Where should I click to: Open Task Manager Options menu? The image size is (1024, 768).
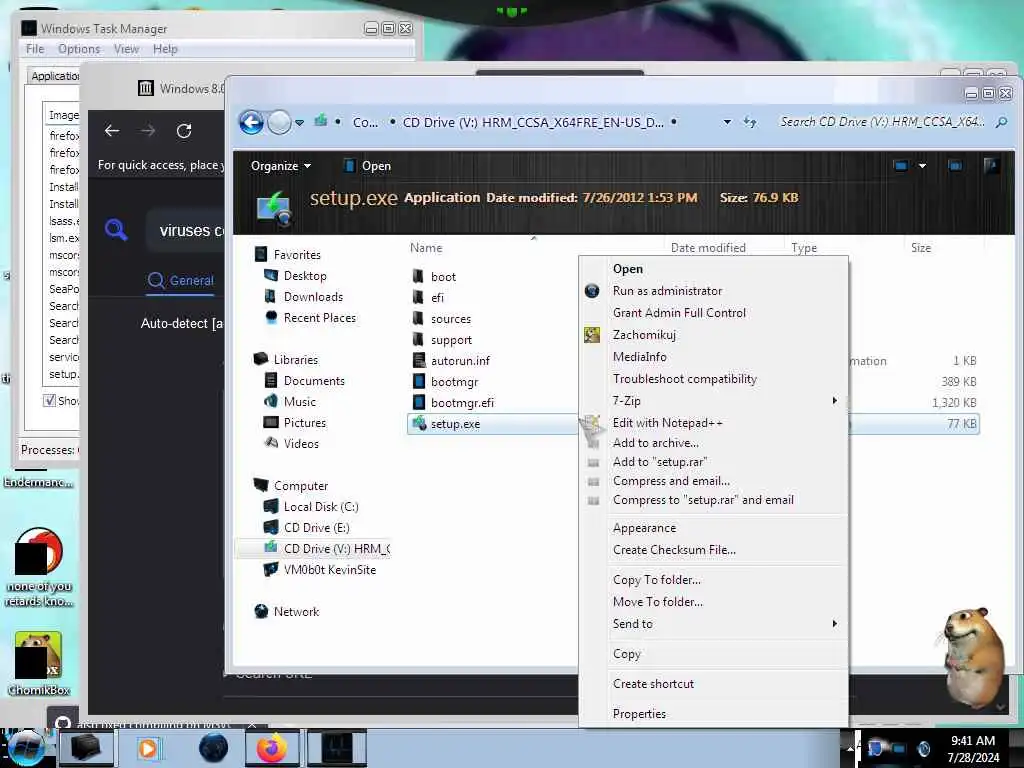[x=79, y=49]
